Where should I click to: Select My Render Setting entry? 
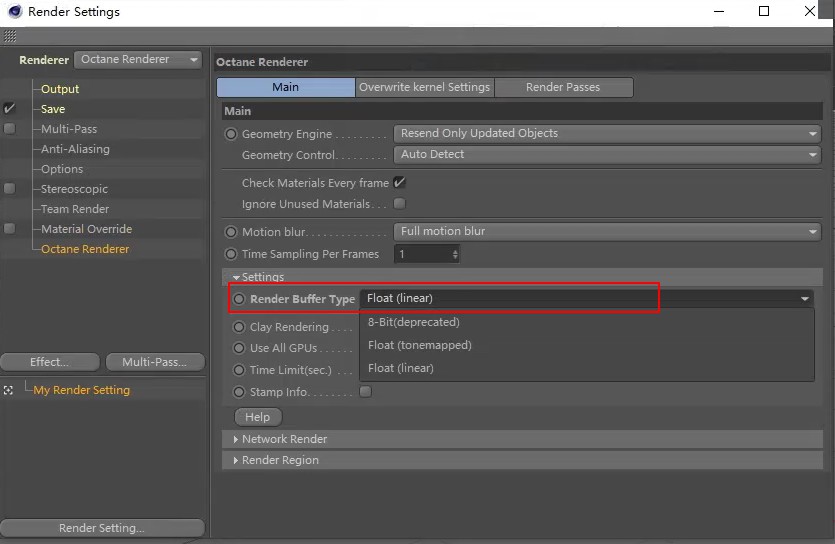click(x=81, y=390)
